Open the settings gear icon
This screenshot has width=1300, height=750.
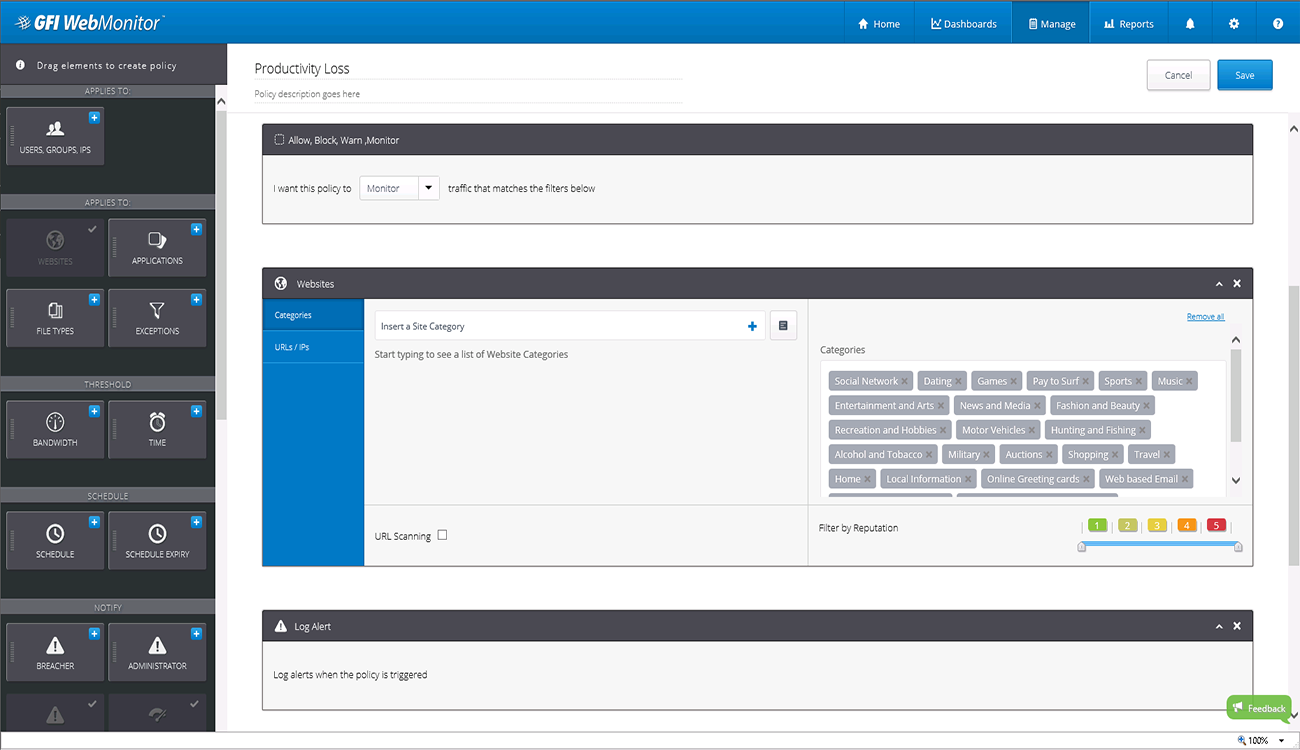[x=1234, y=24]
